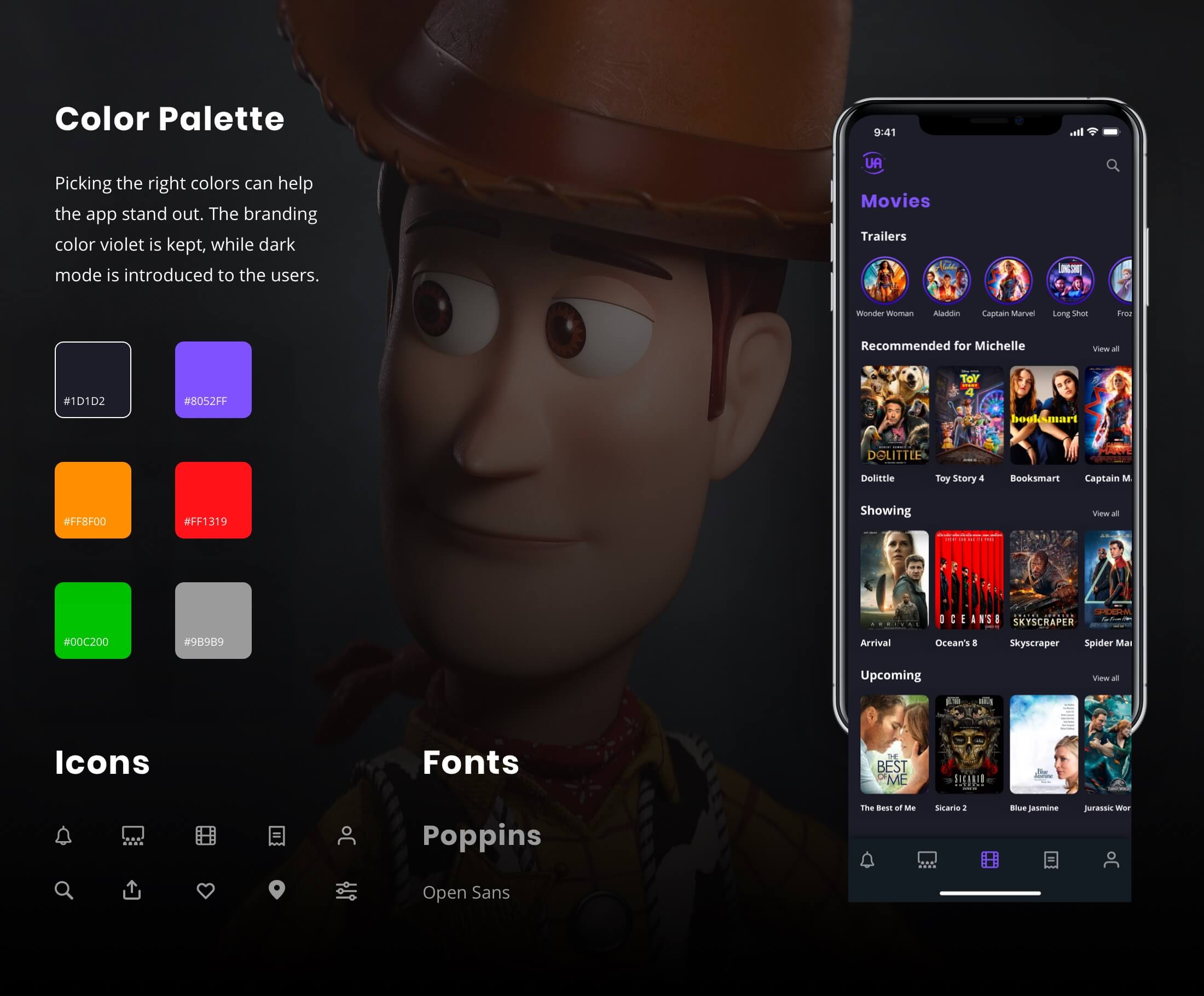The height and width of the screenshot is (996, 1204).
Task: Open the profile tab in phone bottom bar
Action: pos(1111,860)
